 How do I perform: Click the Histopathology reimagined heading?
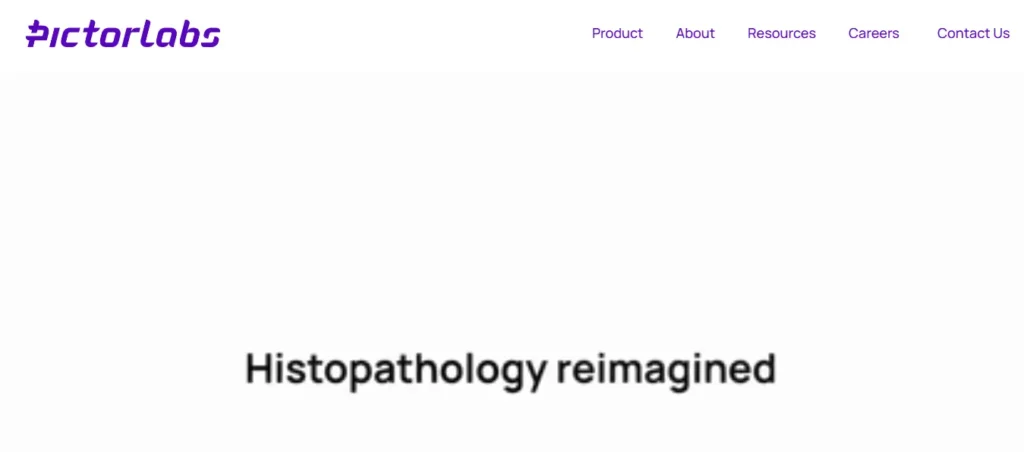[510, 370]
